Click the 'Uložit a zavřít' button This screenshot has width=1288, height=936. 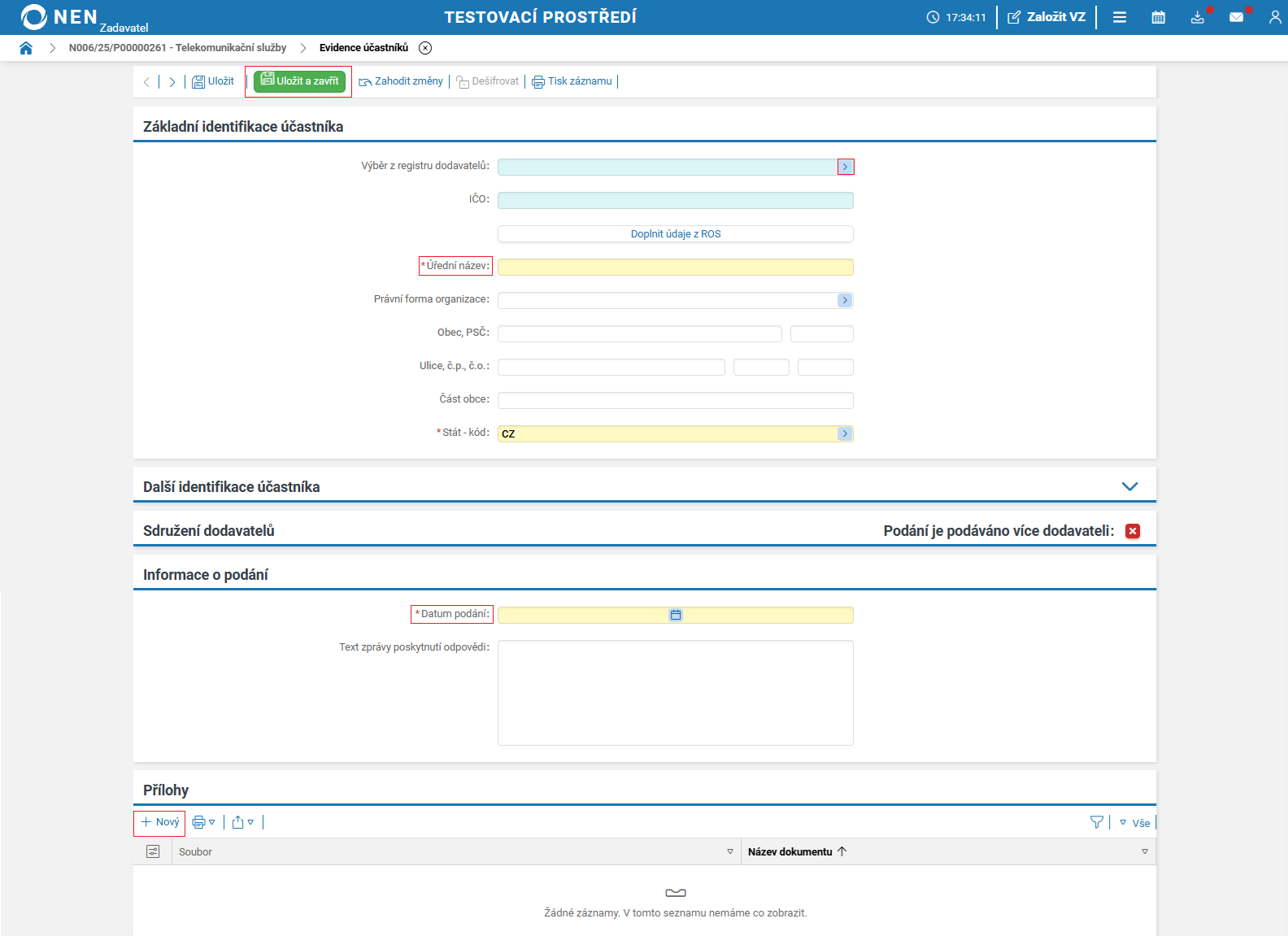point(299,81)
